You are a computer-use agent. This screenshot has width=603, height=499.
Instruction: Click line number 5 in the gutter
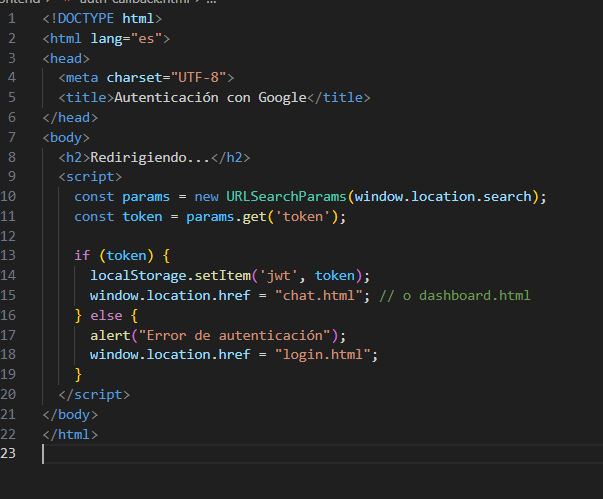[x=12, y=98]
